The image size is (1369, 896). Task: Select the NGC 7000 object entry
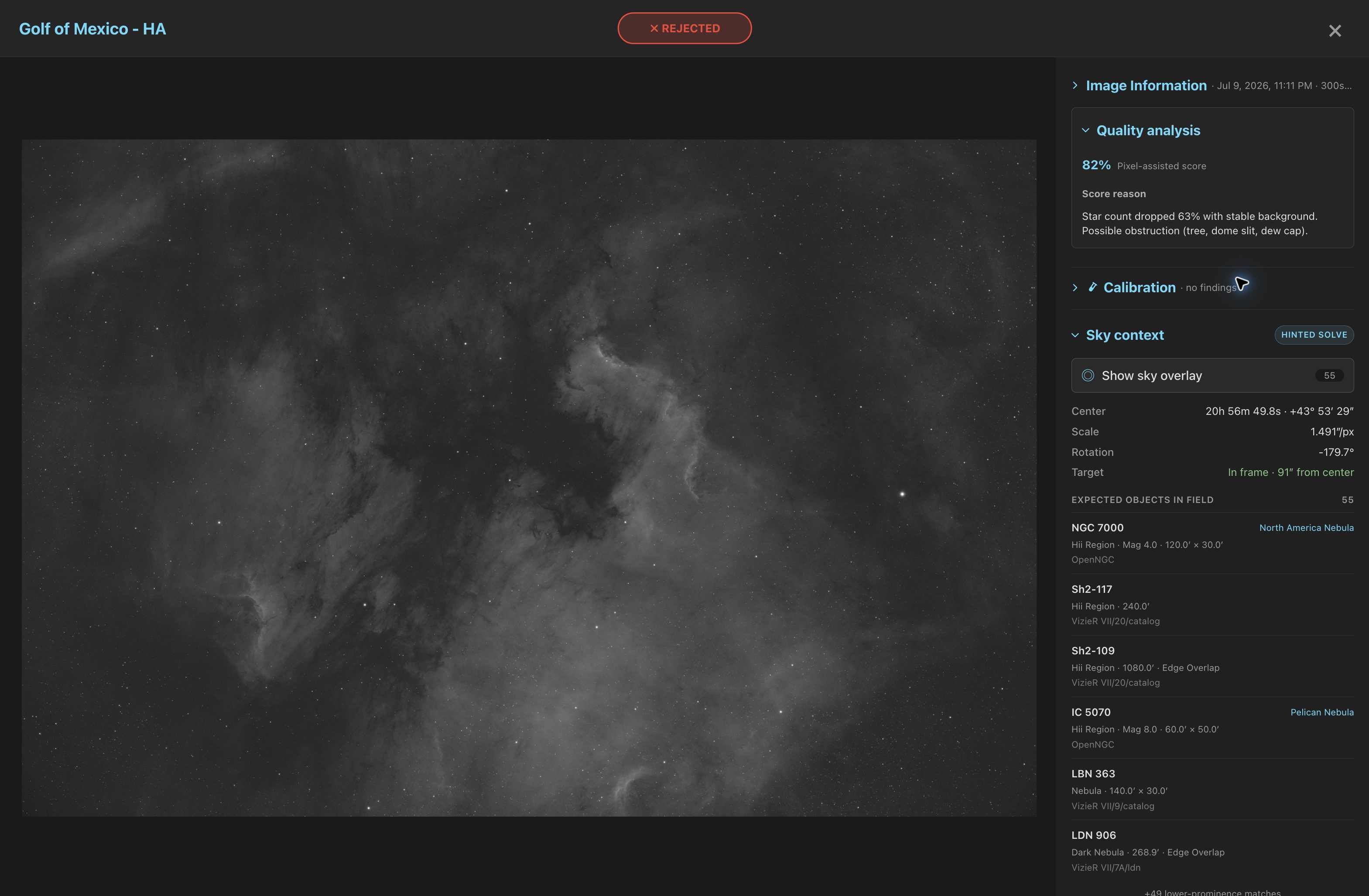pyautogui.click(x=1212, y=543)
